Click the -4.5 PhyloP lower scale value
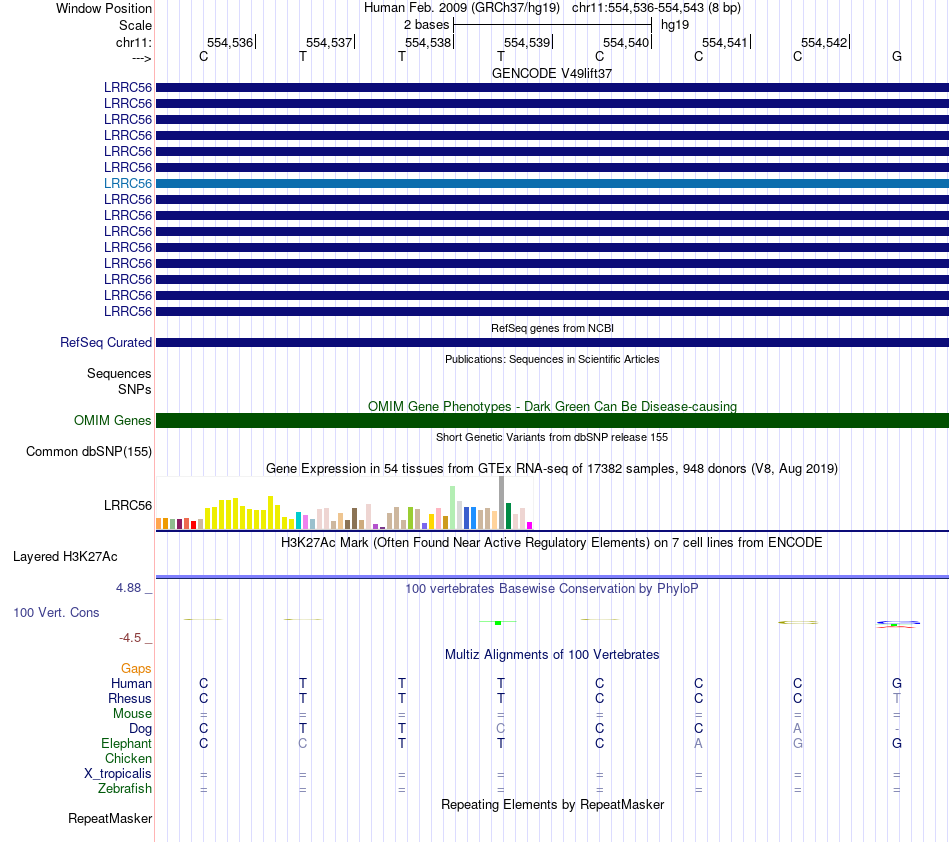This screenshot has width=950, height=842. click(130, 637)
